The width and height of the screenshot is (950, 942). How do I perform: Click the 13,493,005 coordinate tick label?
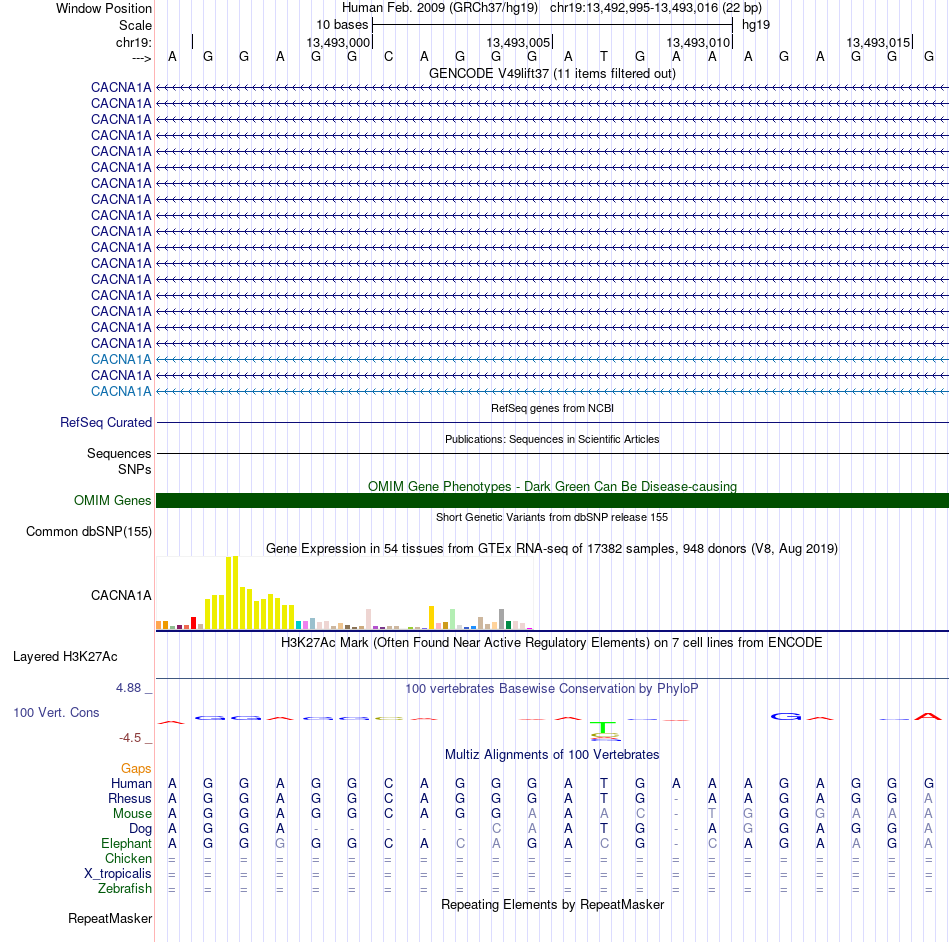[518, 42]
